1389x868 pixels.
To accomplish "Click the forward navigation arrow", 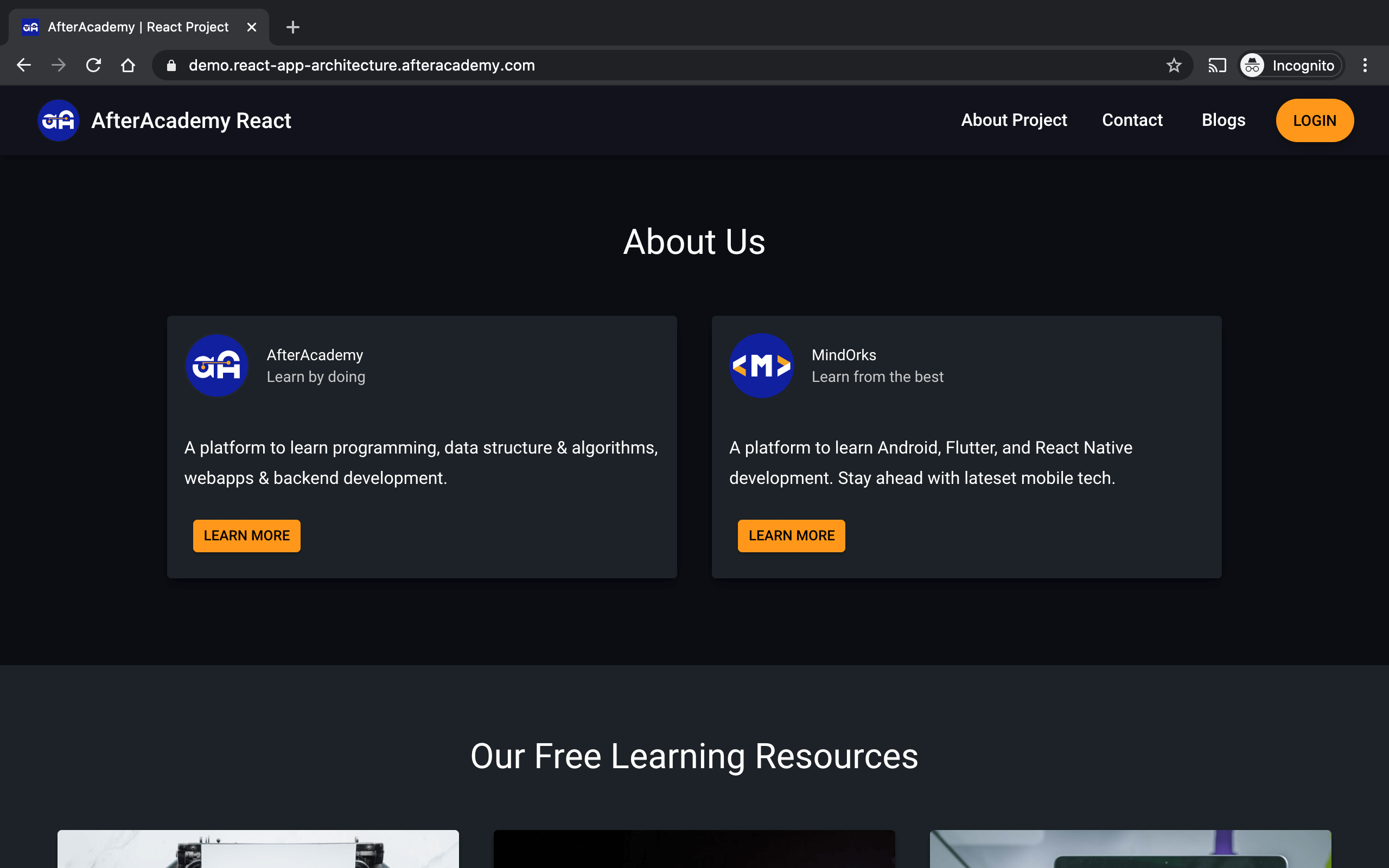I will pos(58,65).
